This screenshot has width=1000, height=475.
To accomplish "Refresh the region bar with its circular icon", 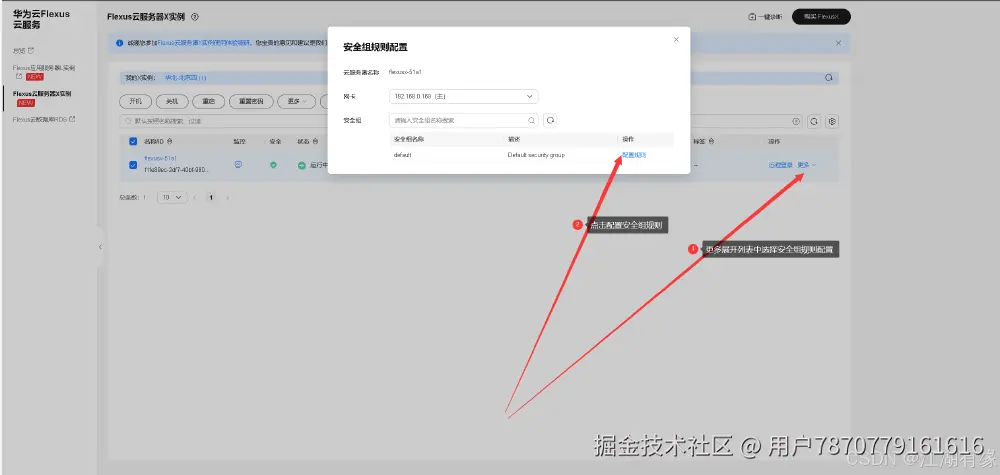I will click(x=828, y=78).
